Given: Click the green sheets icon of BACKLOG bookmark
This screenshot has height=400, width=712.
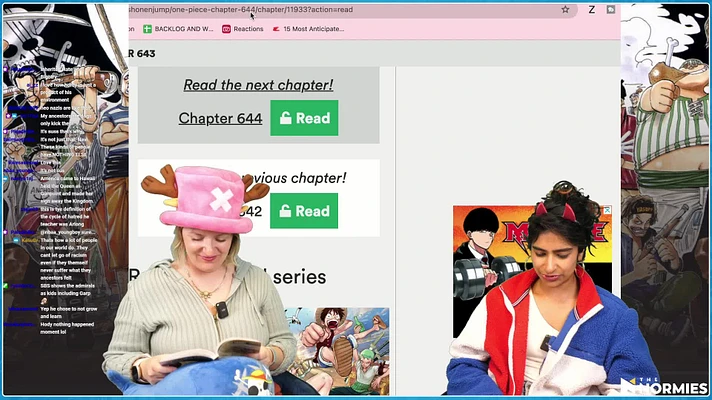Looking at the screenshot, I should 147,29.
